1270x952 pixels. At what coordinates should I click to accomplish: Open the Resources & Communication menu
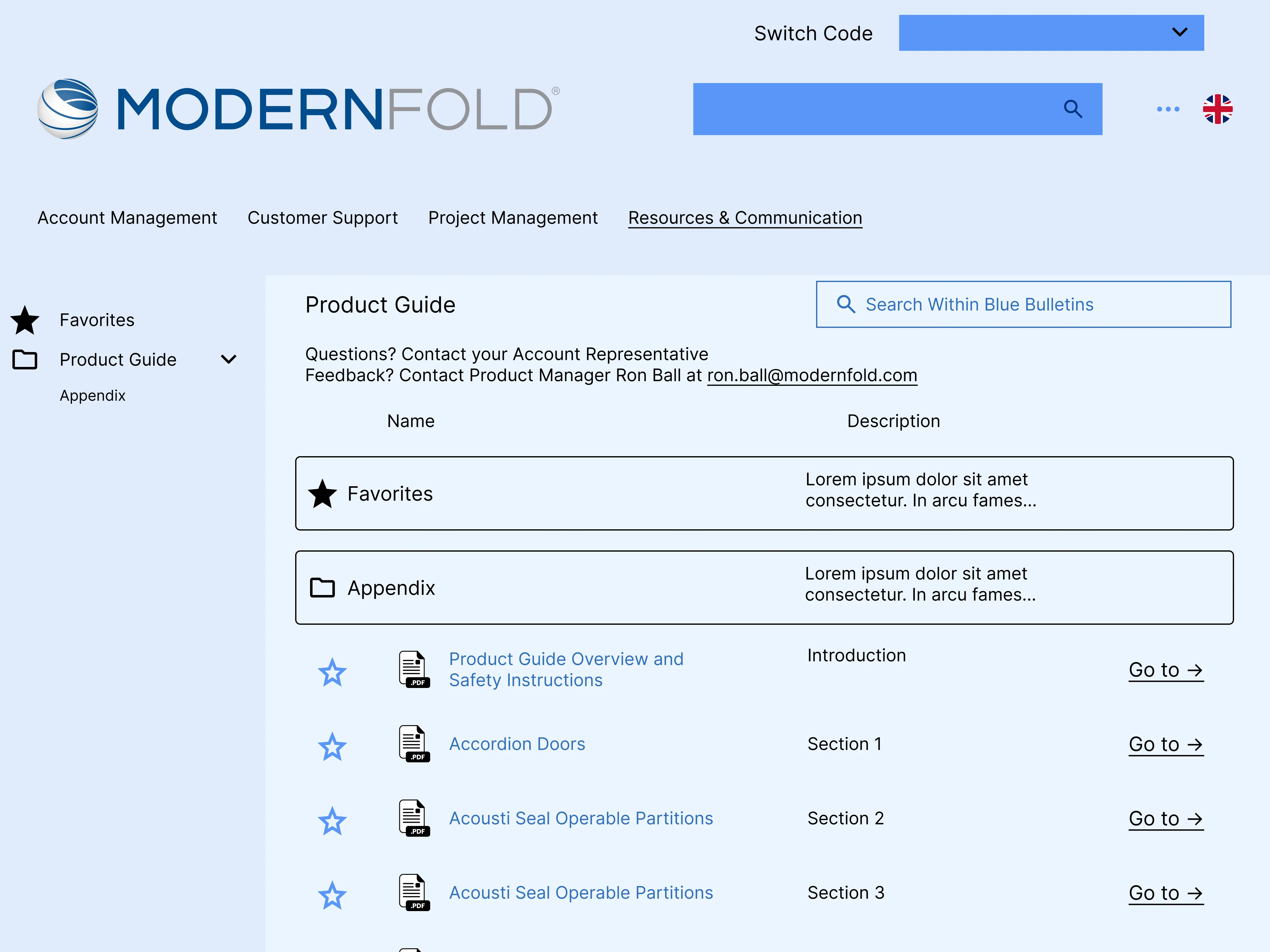pyautogui.click(x=745, y=218)
